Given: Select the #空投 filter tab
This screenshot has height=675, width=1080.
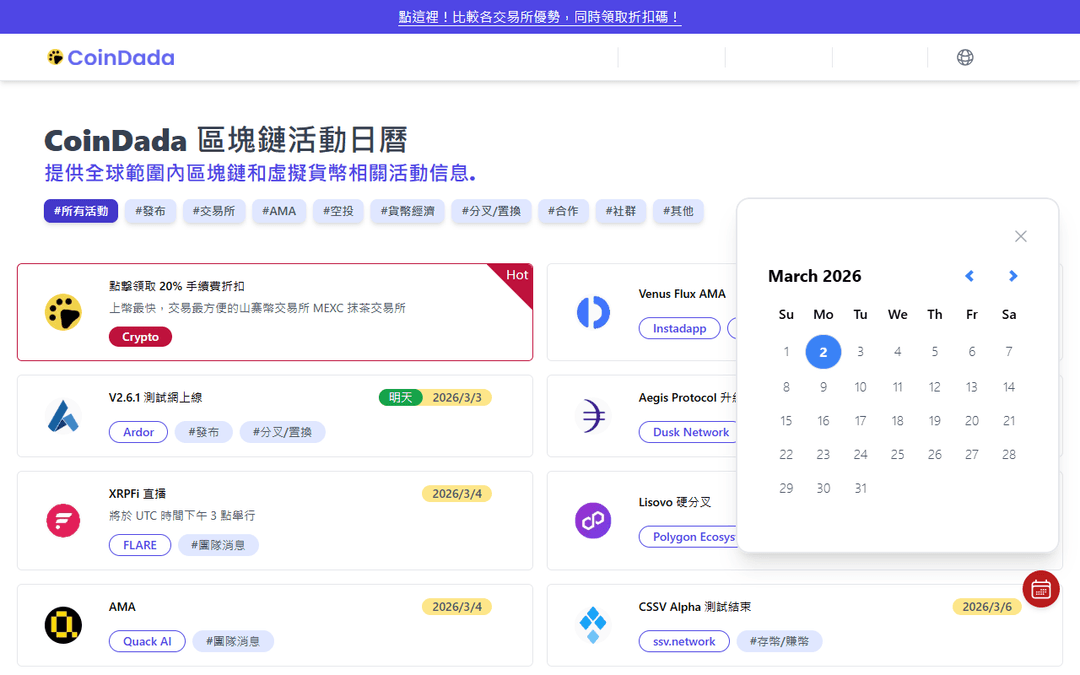Looking at the screenshot, I should click(338, 211).
